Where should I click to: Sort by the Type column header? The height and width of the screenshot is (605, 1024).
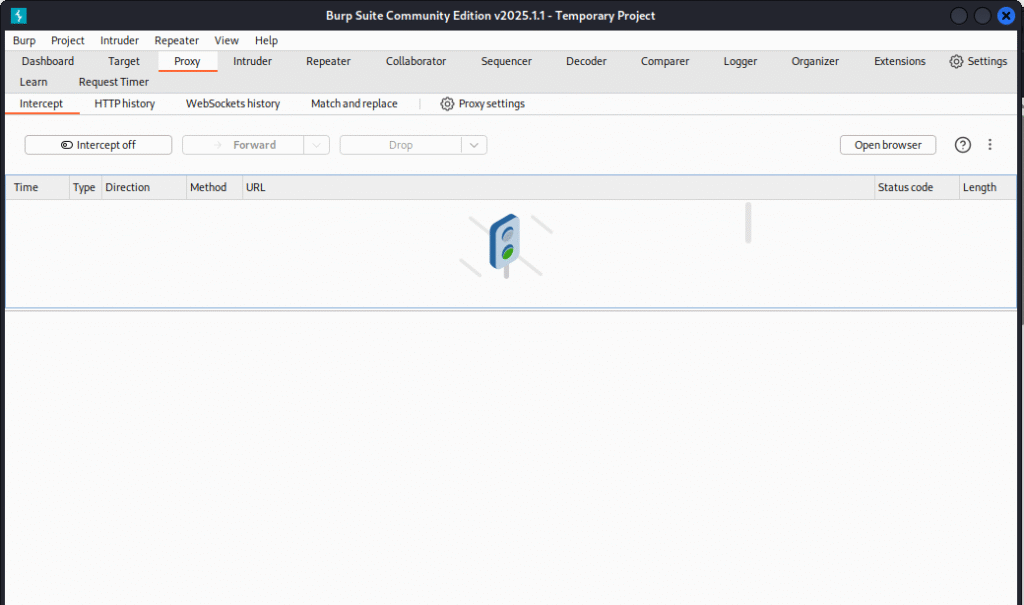pos(86,188)
